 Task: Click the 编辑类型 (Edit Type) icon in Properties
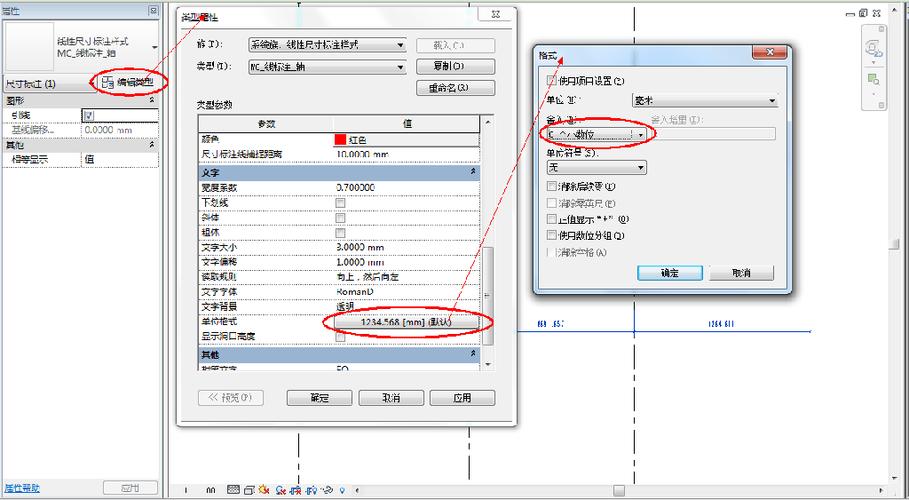coord(107,82)
